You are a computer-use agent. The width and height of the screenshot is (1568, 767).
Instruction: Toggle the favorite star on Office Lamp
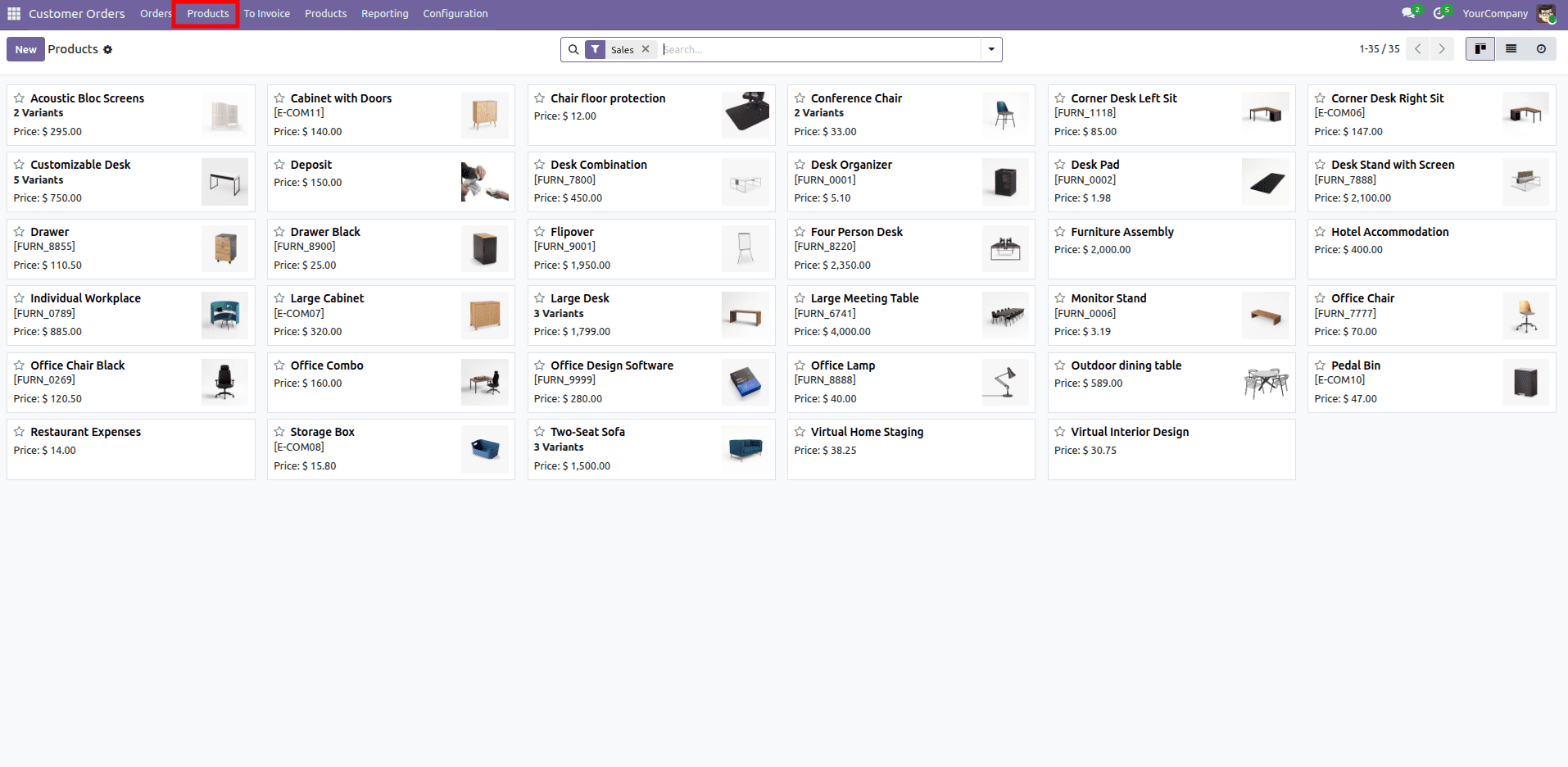(x=798, y=365)
